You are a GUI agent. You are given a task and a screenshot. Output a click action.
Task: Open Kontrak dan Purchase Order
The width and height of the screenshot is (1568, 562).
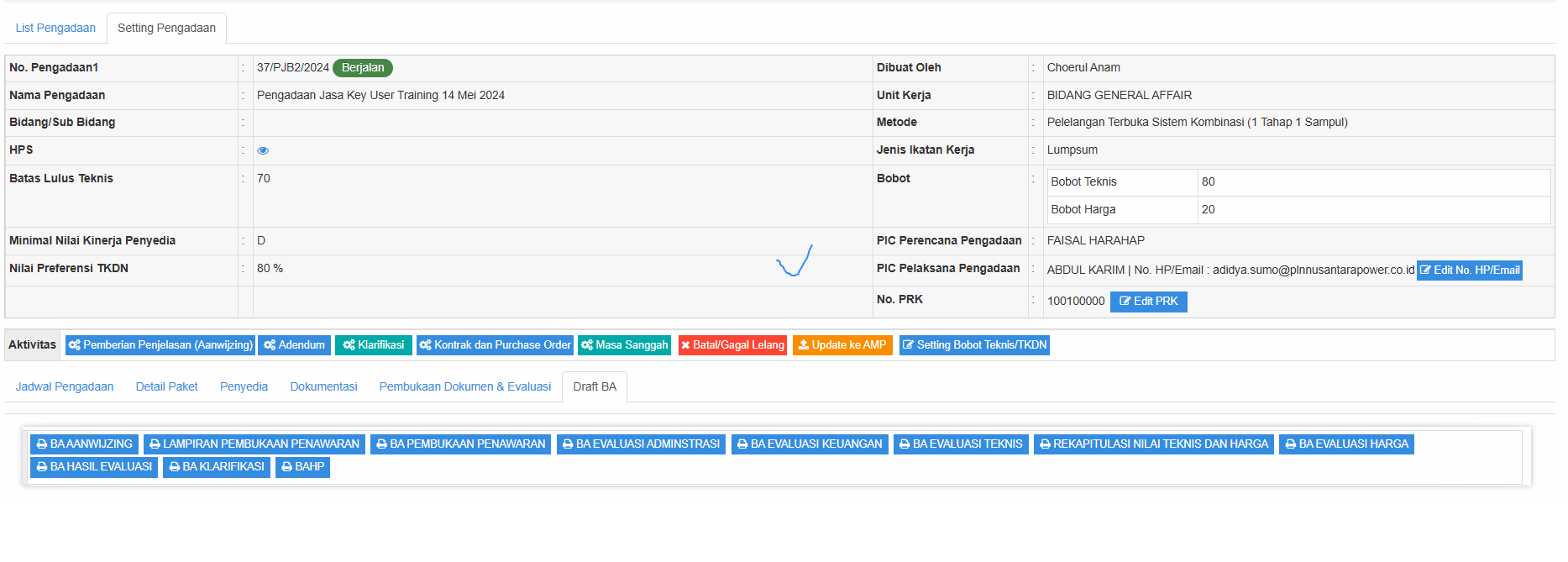(495, 345)
